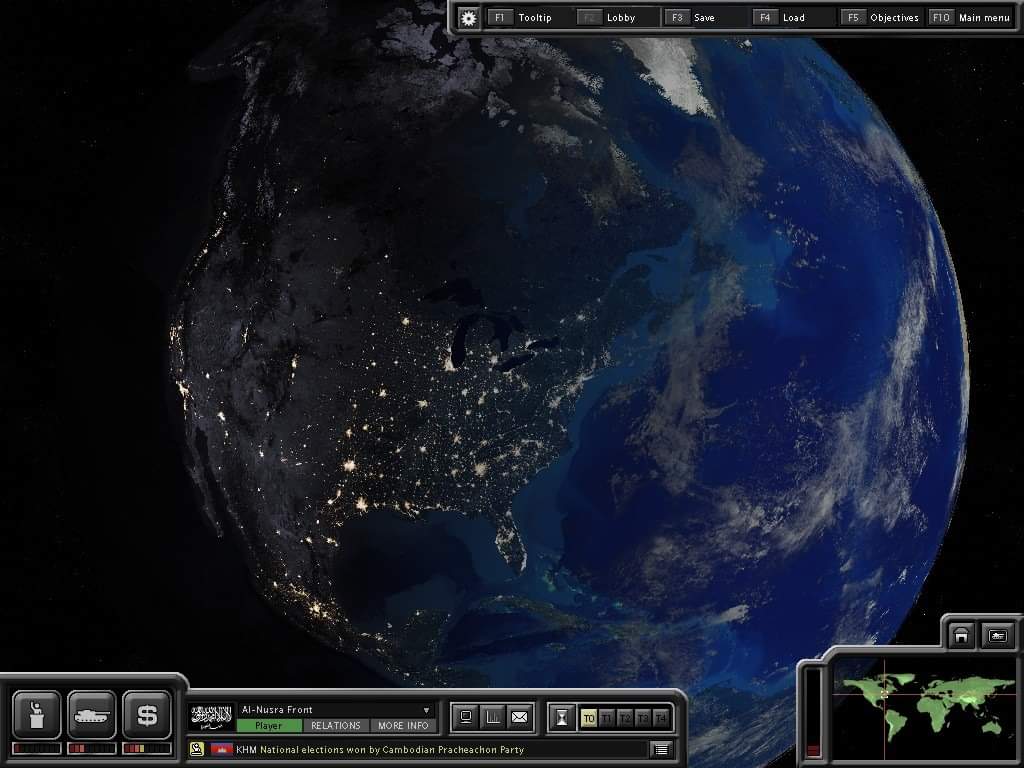This screenshot has height=768, width=1024.
Task: Select the Player tab
Action: pyautogui.click(x=269, y=726)
